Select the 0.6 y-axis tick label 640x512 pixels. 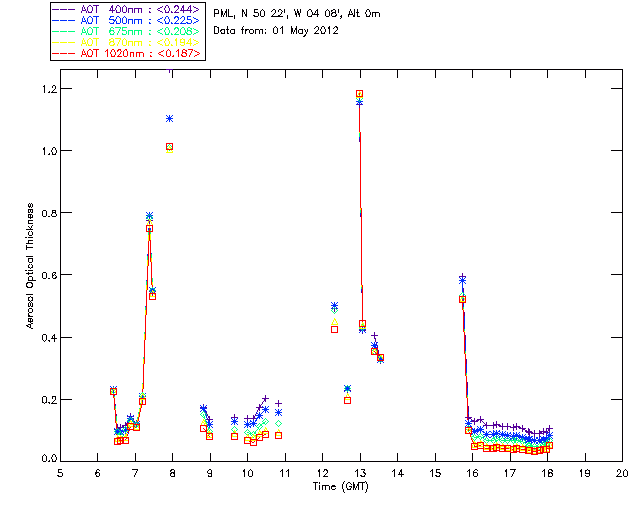click(x=49, y=275)
